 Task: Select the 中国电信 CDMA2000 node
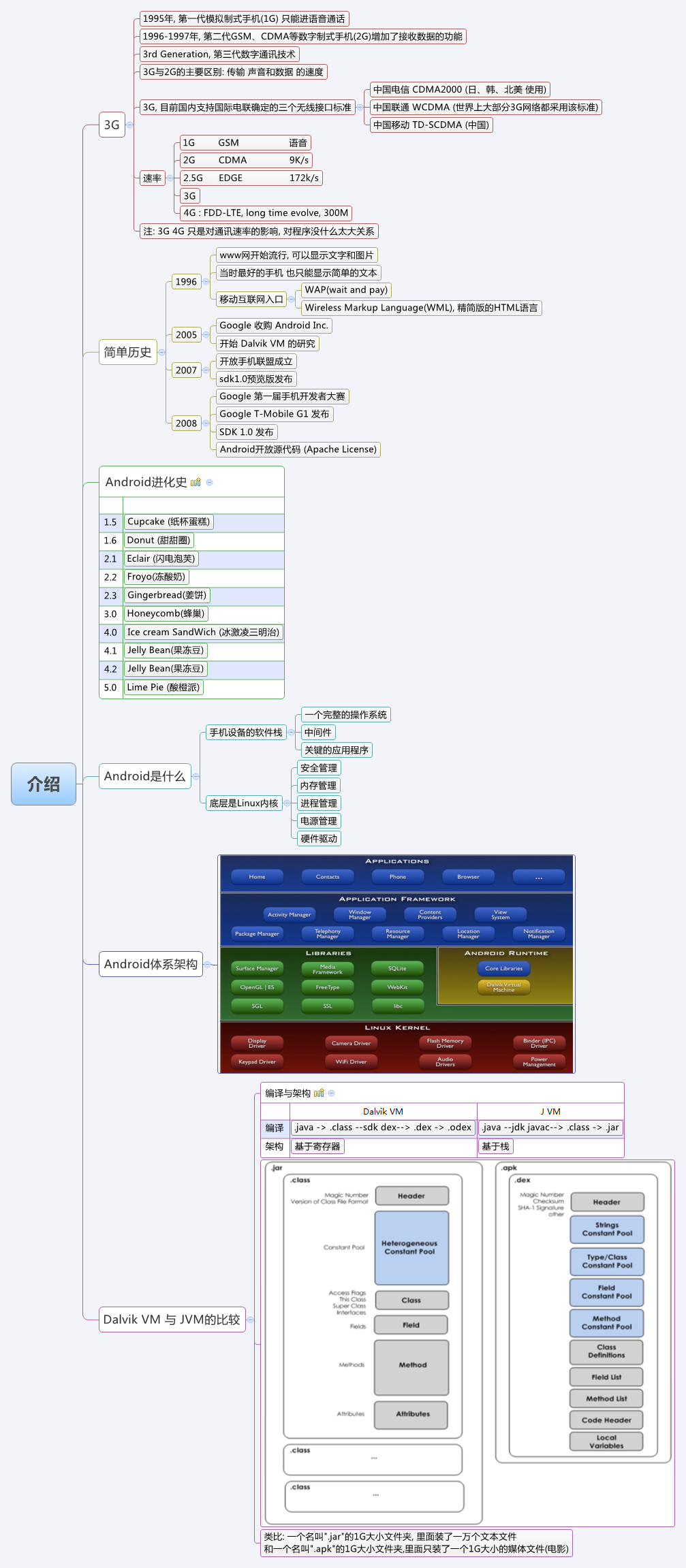(460, 89)
